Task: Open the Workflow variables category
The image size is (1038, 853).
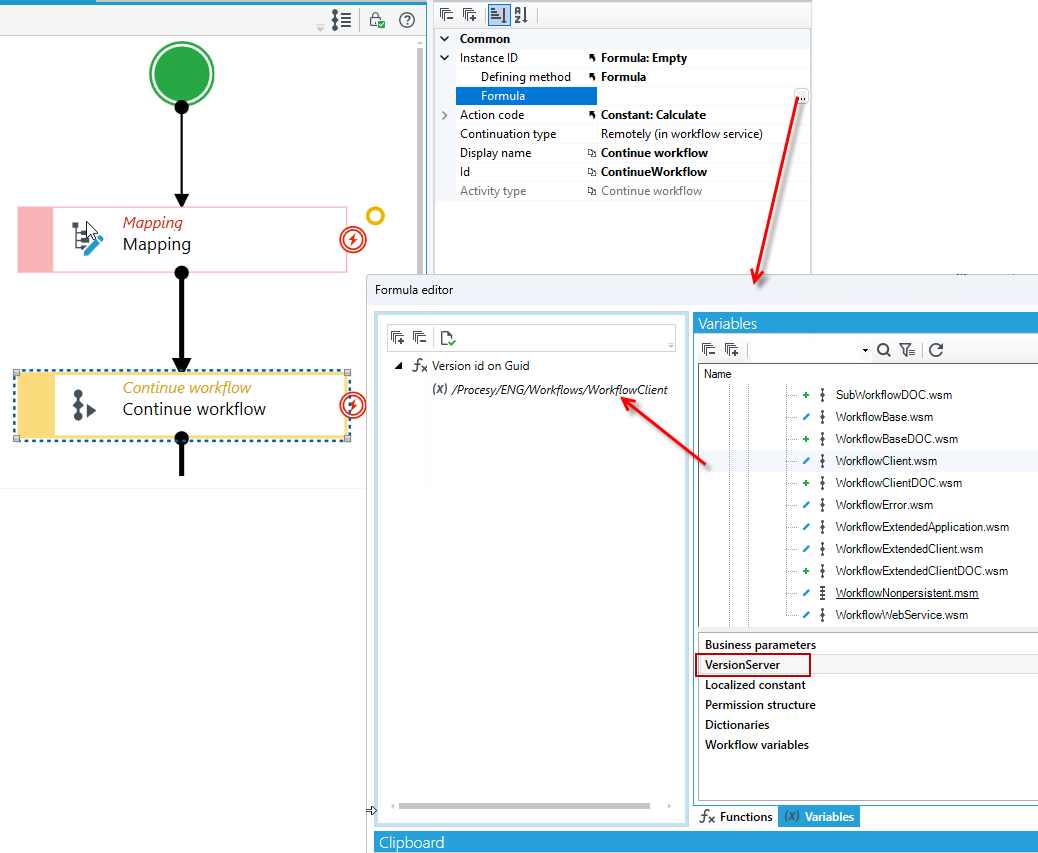Action: [757, 744]
